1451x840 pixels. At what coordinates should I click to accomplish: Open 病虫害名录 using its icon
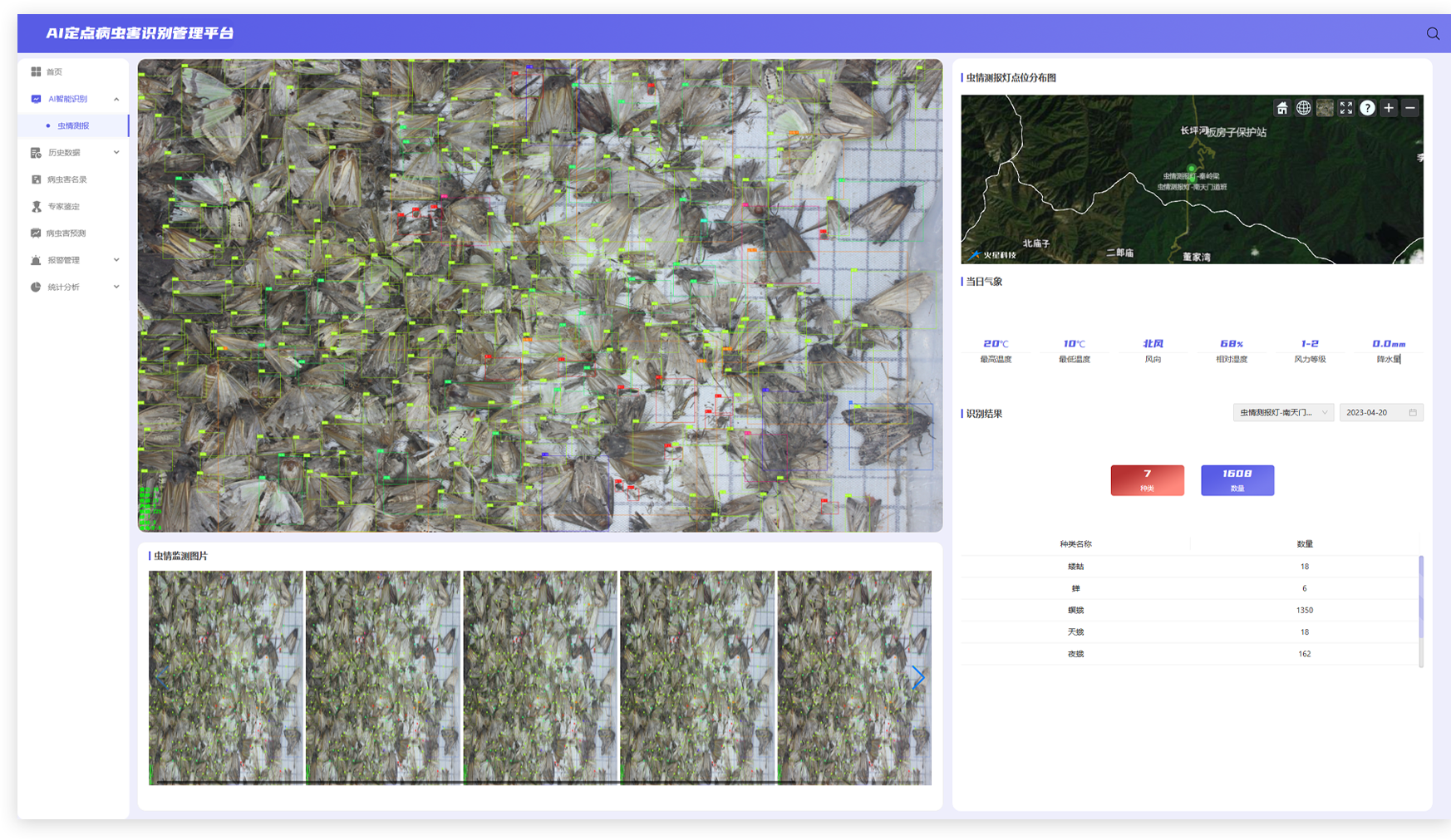tap(36, 179)
